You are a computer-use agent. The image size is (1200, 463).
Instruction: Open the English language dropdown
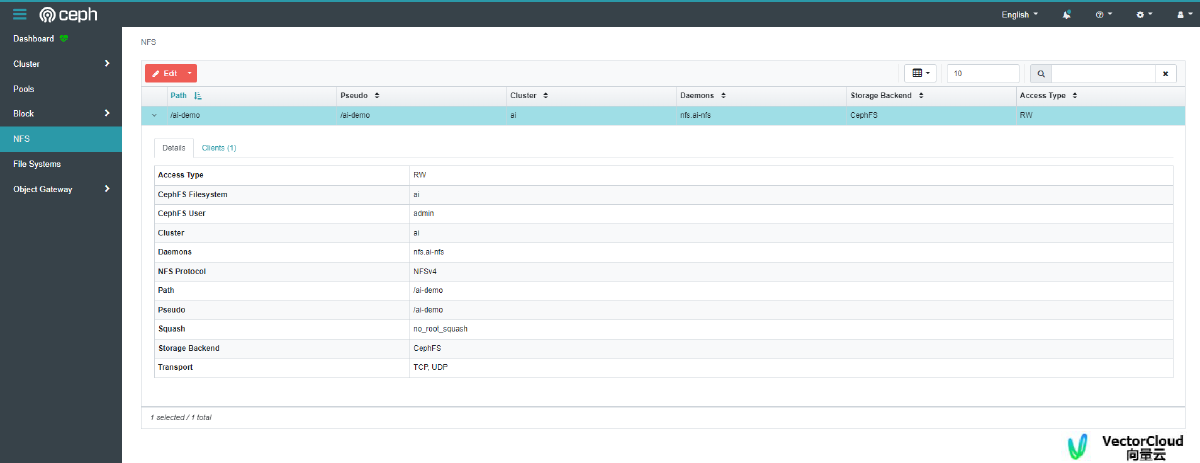pos(1020,14)
